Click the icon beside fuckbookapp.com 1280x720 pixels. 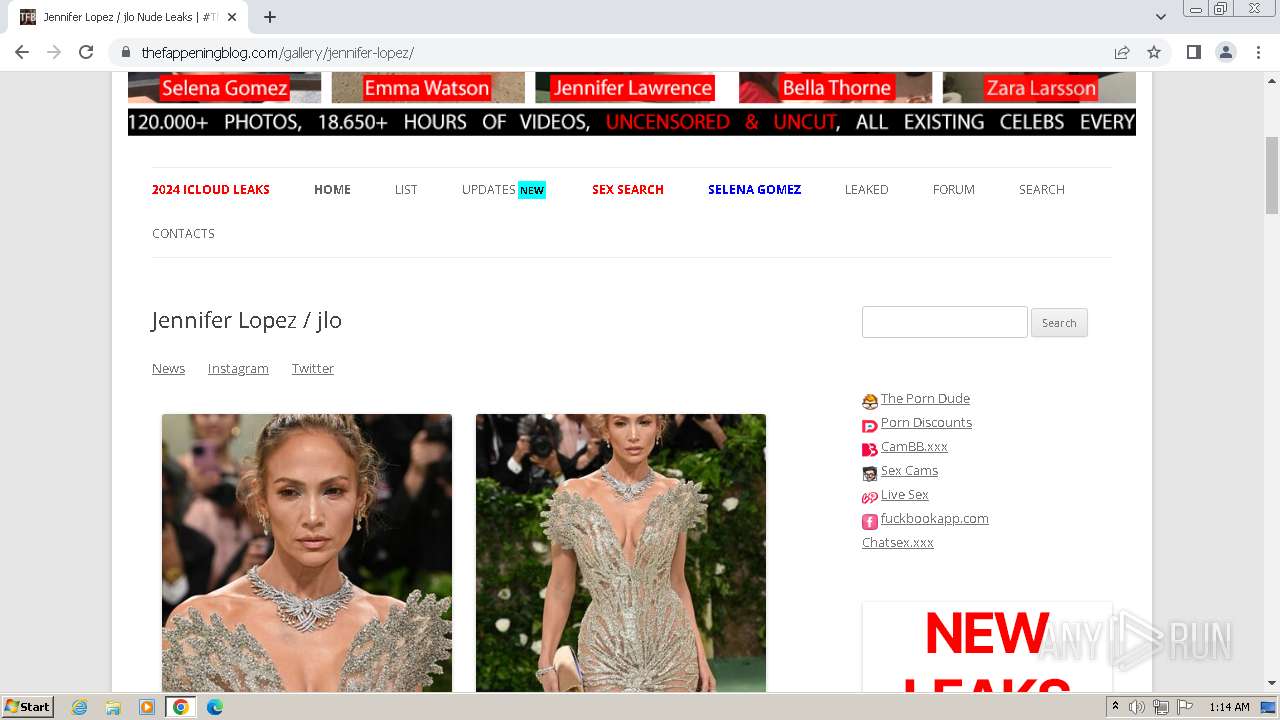point(870,521)
